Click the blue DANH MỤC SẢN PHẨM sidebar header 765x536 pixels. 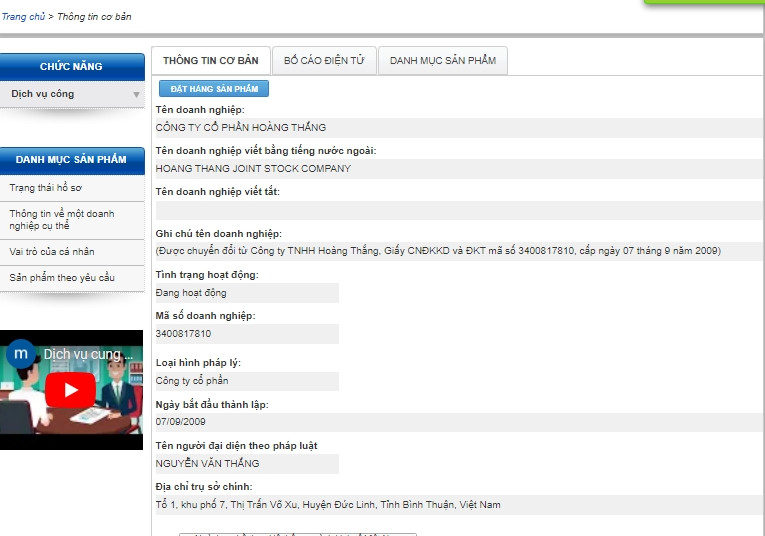pyautogui.click(x=71, y=160)
